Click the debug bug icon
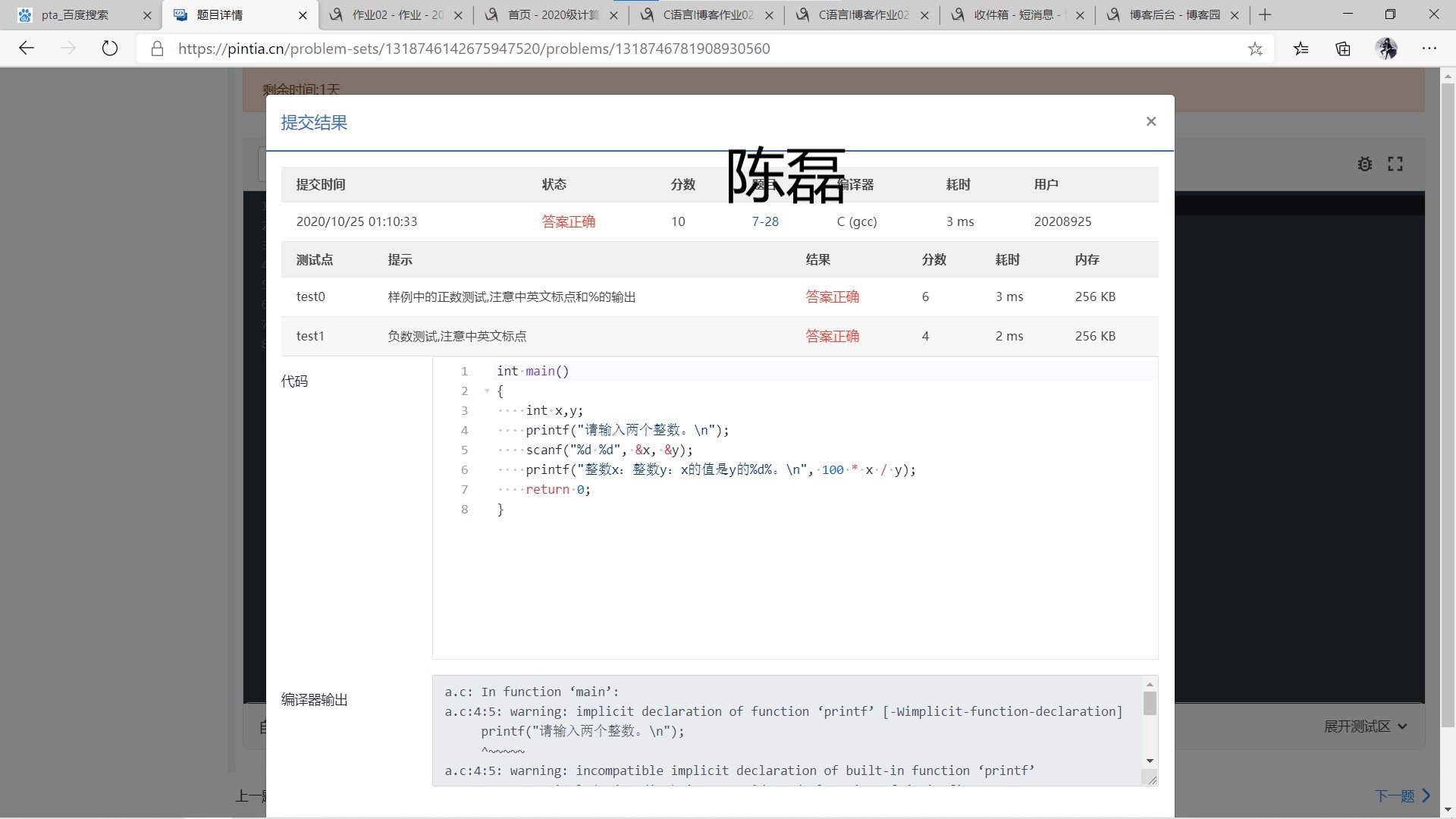1456x819 pixels. pyautogui.click(x=1364, y=164)
